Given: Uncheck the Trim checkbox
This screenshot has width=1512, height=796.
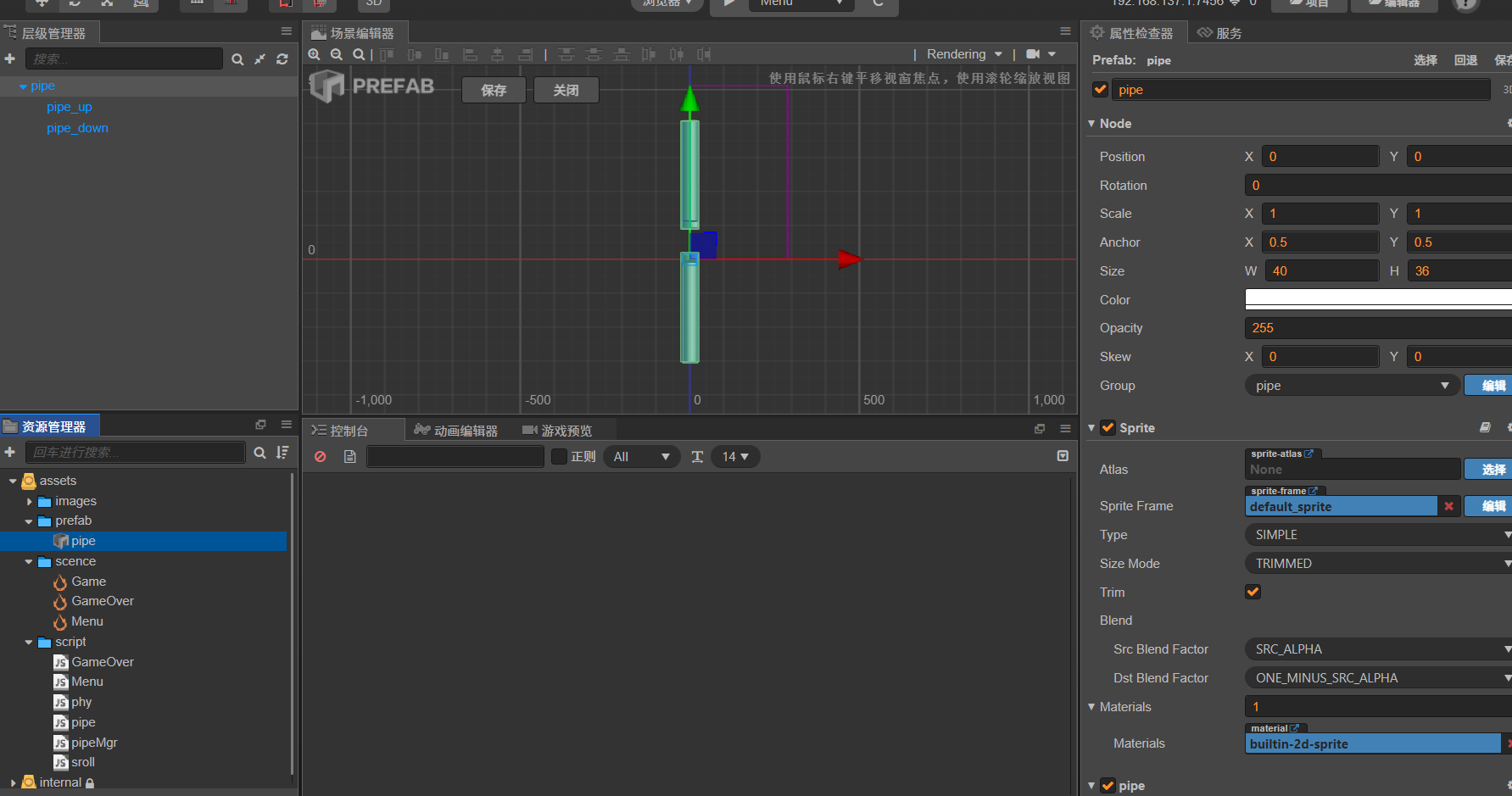Looking at the screenshot, I should (1253, 592).
